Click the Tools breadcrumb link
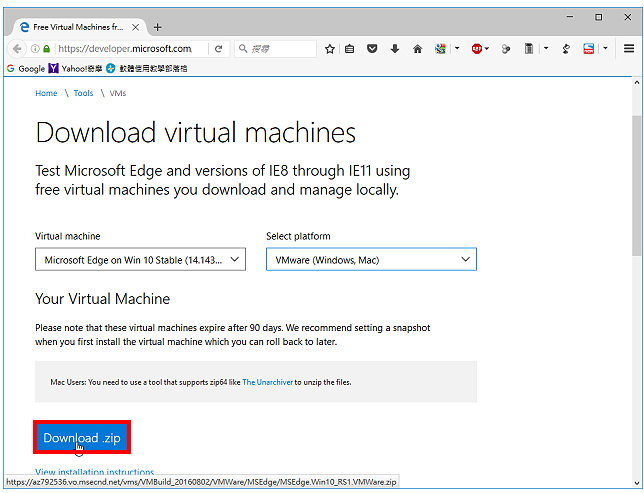The image size is (644, 493). 83,93
